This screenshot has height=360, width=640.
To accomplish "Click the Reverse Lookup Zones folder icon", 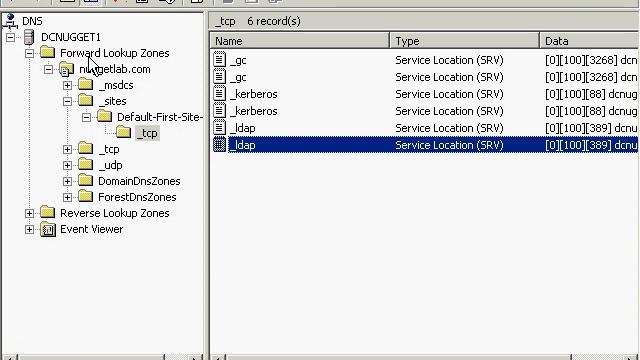I will [x=48, y=213].
